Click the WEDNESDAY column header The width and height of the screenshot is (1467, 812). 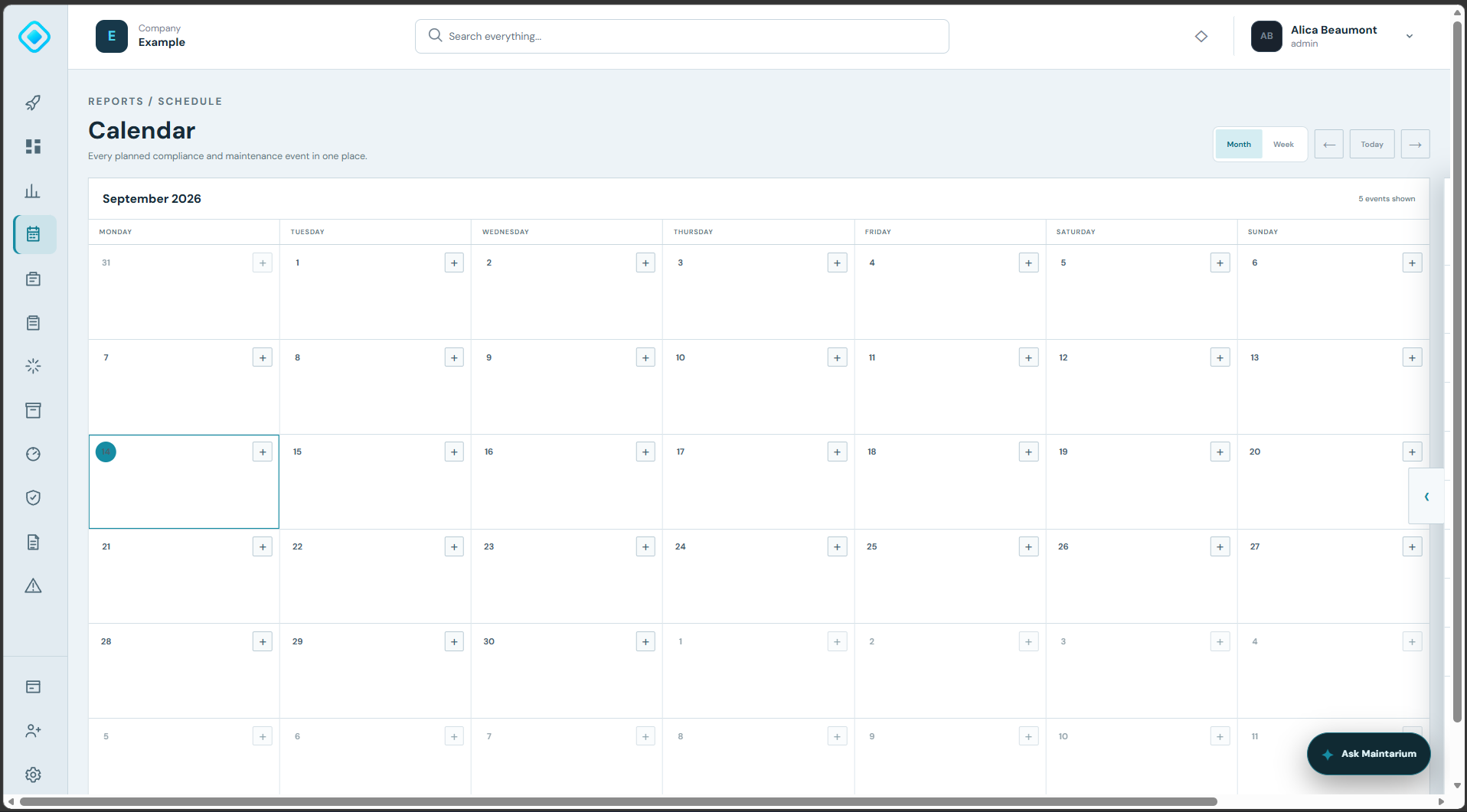point(505,232)
